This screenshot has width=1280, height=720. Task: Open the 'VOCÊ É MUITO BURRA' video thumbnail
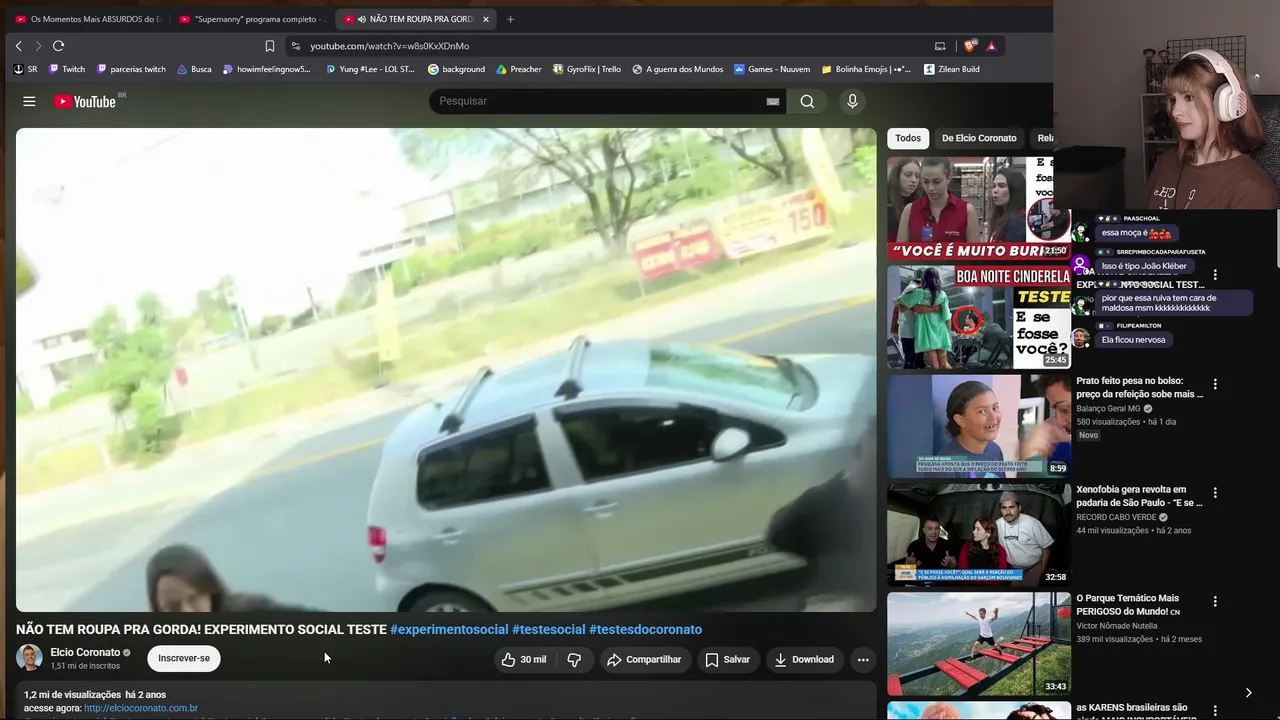979,208
